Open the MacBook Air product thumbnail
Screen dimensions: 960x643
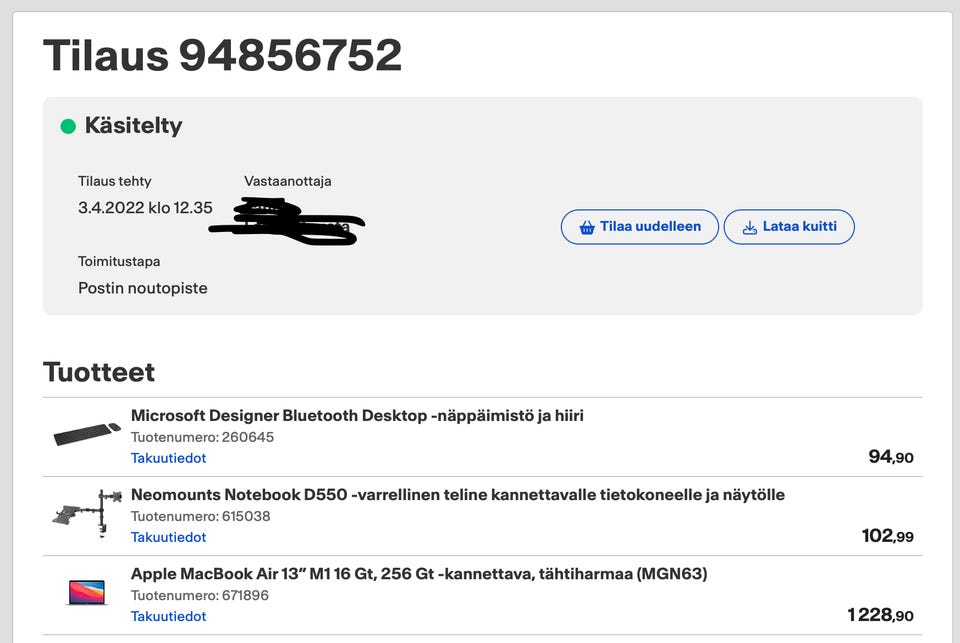point(87,593)
